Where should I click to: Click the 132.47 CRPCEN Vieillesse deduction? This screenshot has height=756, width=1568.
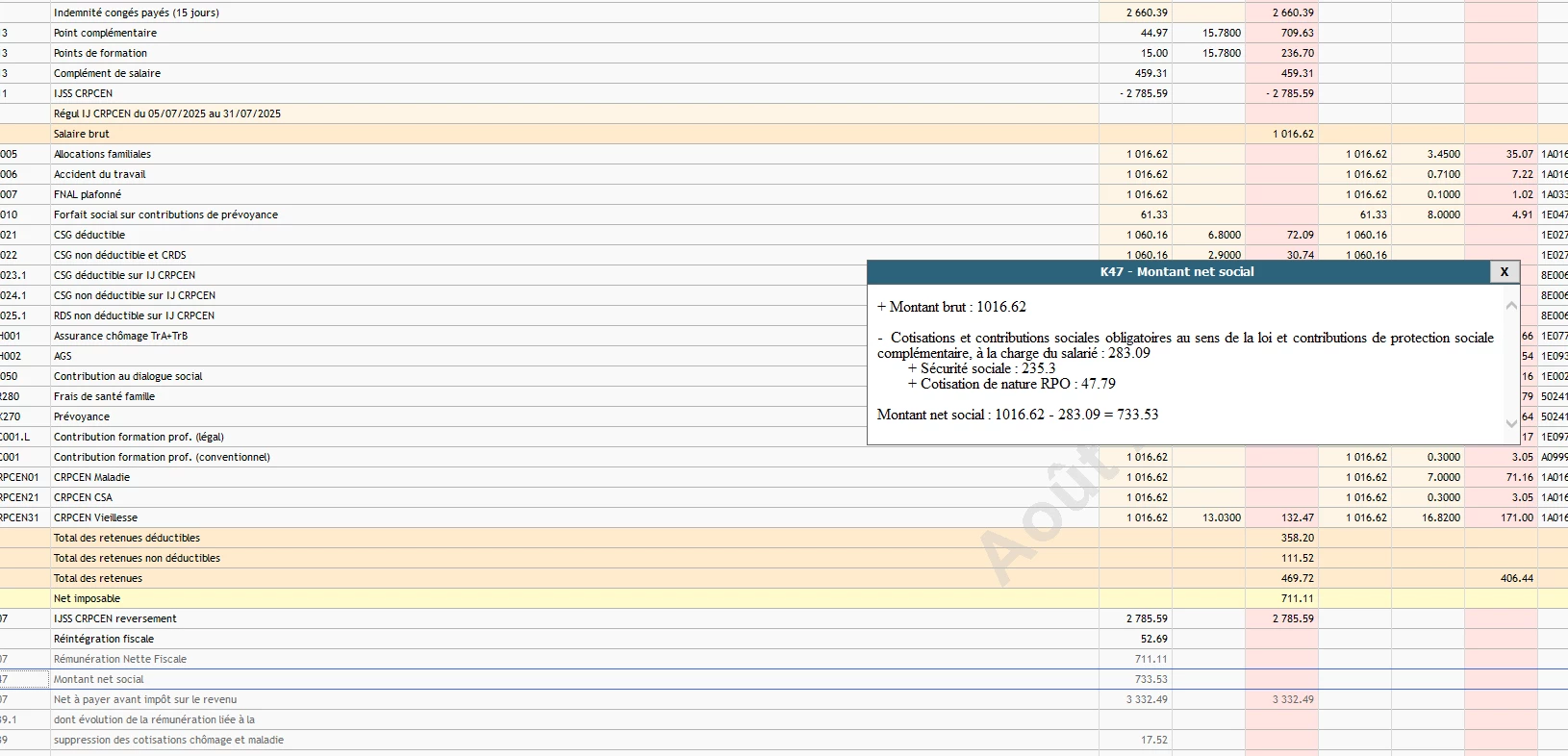point(1298,517)
